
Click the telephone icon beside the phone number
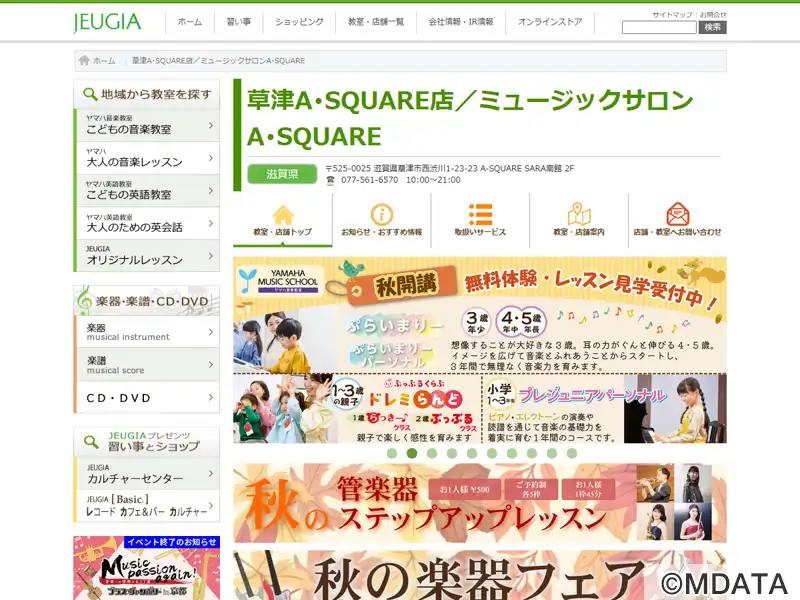coord(331,180)
